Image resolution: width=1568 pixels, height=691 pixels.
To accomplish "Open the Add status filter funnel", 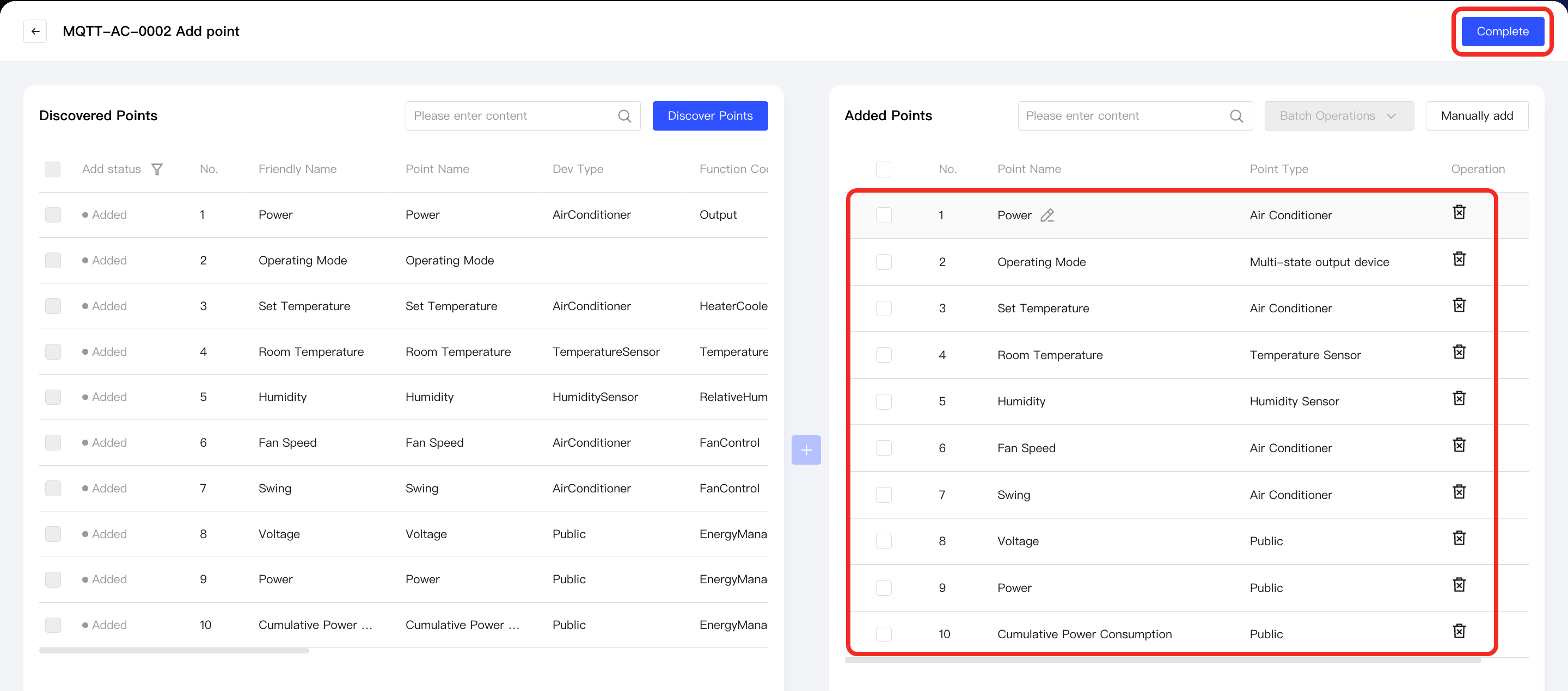I will point(157,169).
